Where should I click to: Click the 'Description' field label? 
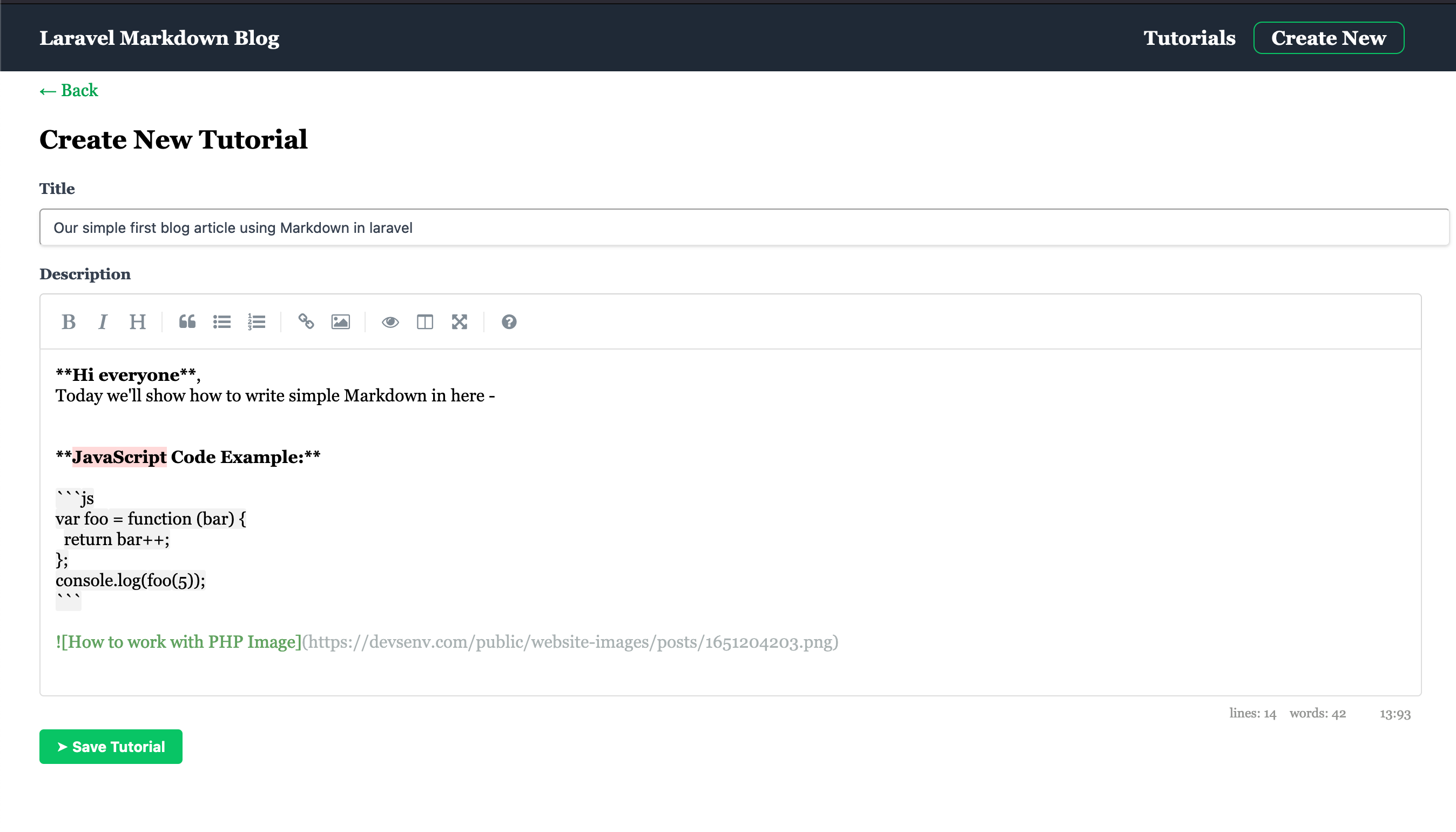pyautogui.click(x=85, y=274)
